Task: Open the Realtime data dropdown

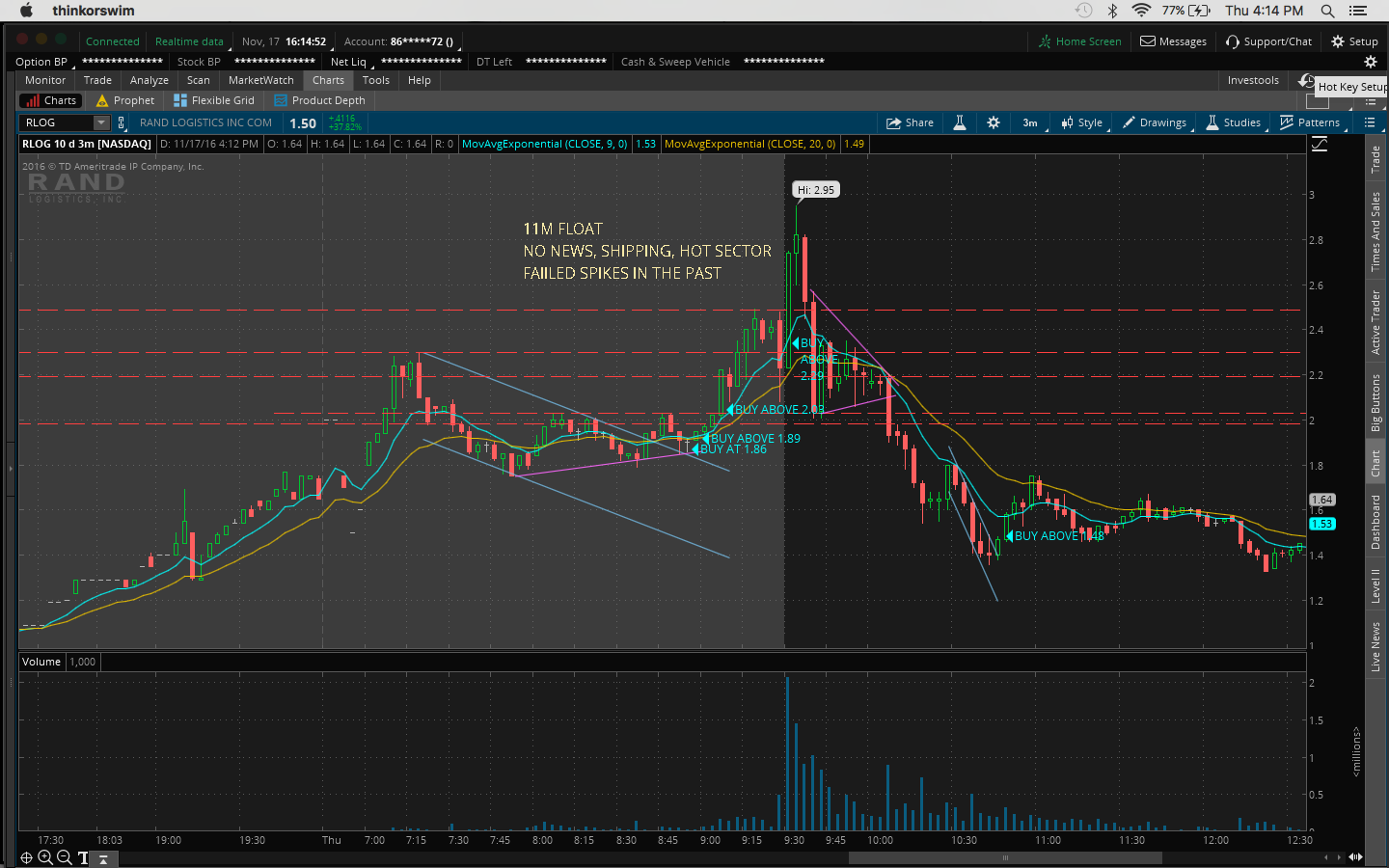Action: click(190, 41)
